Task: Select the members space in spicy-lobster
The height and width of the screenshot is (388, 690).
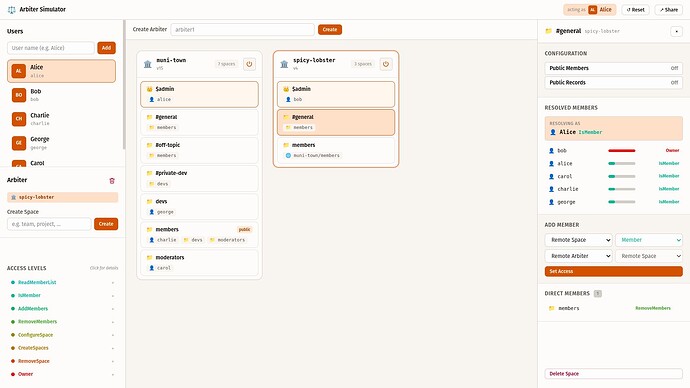Action: (x=336, y=150)
